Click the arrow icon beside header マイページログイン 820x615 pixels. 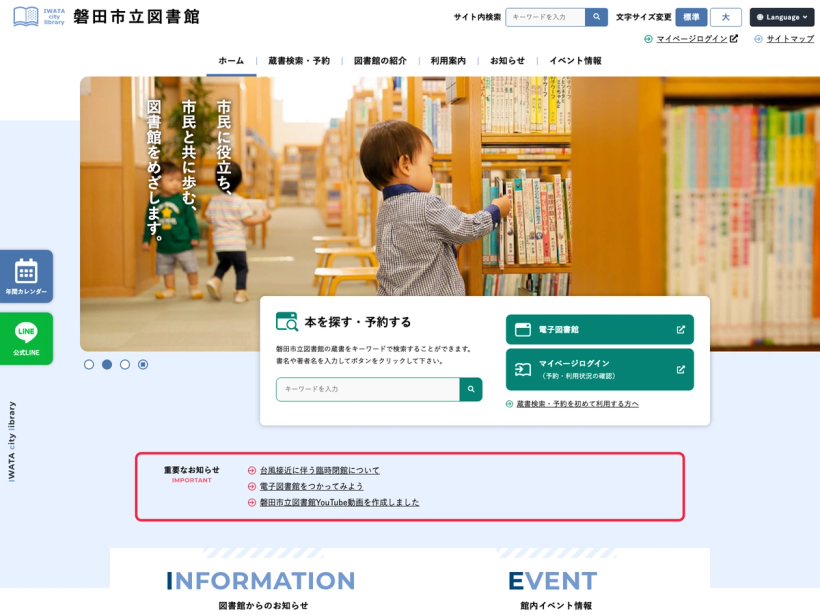(x=648, y=39)
